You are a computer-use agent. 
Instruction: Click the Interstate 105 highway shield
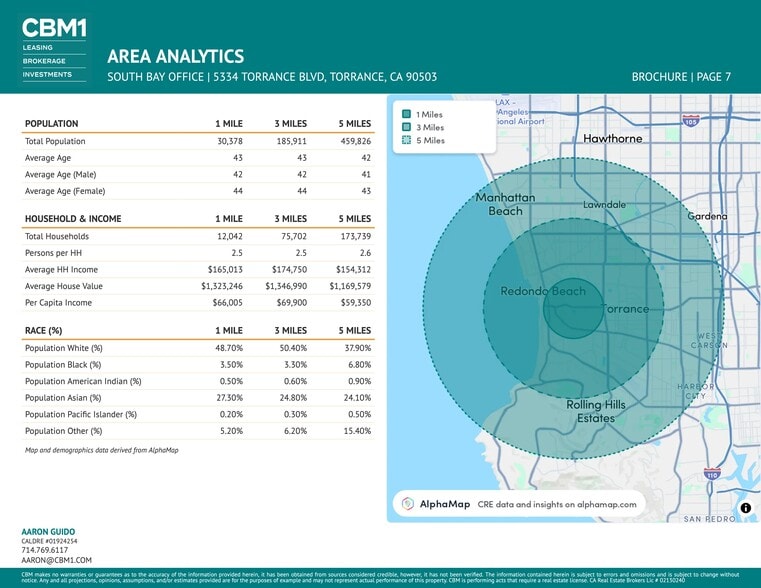(691, 120)
